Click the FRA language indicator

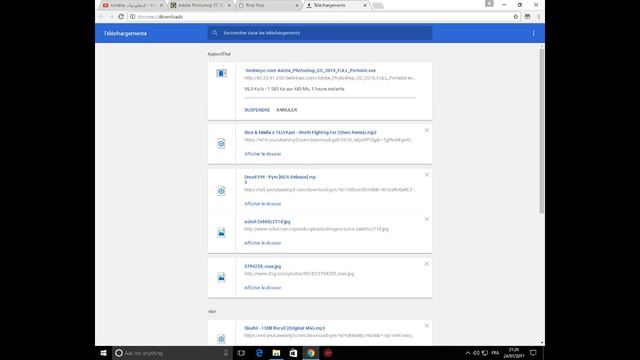(495, 353)
